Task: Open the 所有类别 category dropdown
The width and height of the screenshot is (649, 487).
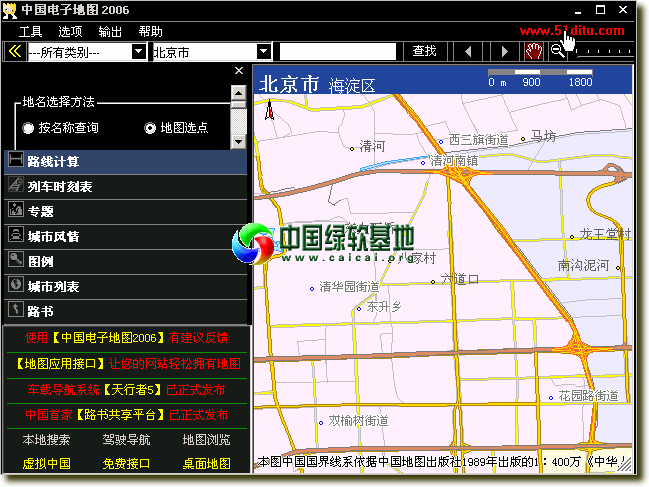Action: 139,52
